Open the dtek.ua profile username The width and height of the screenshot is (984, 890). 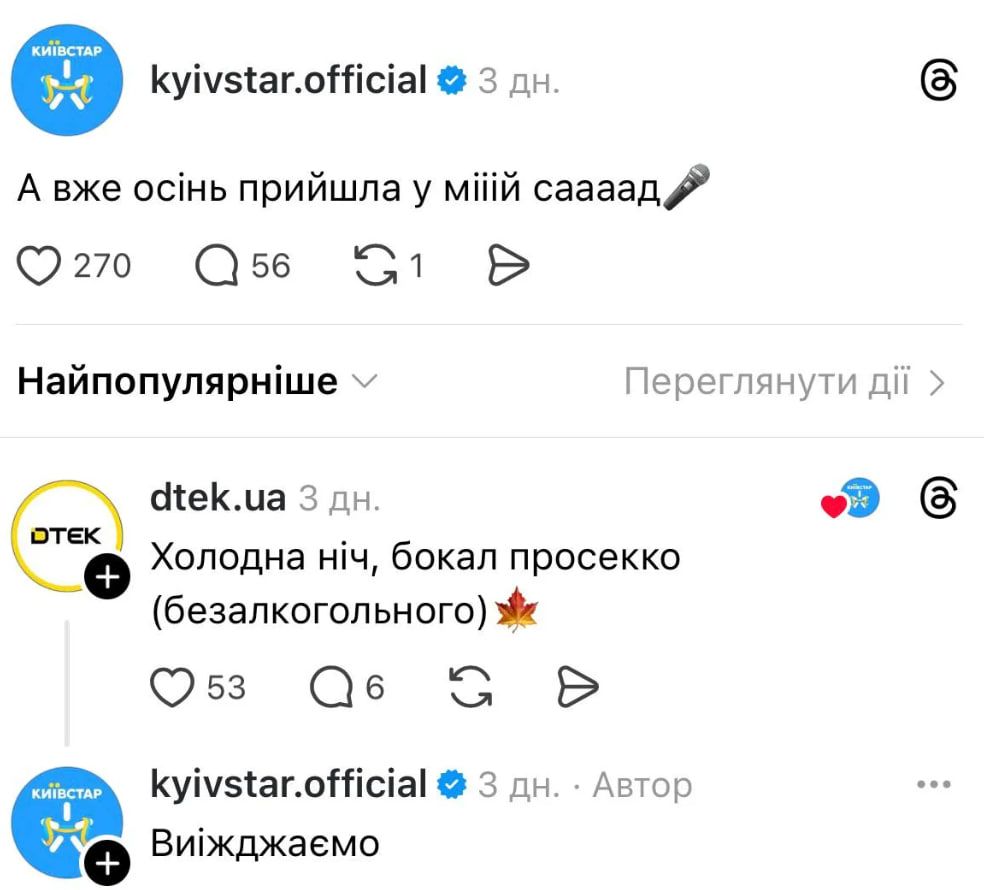point(218,498)
